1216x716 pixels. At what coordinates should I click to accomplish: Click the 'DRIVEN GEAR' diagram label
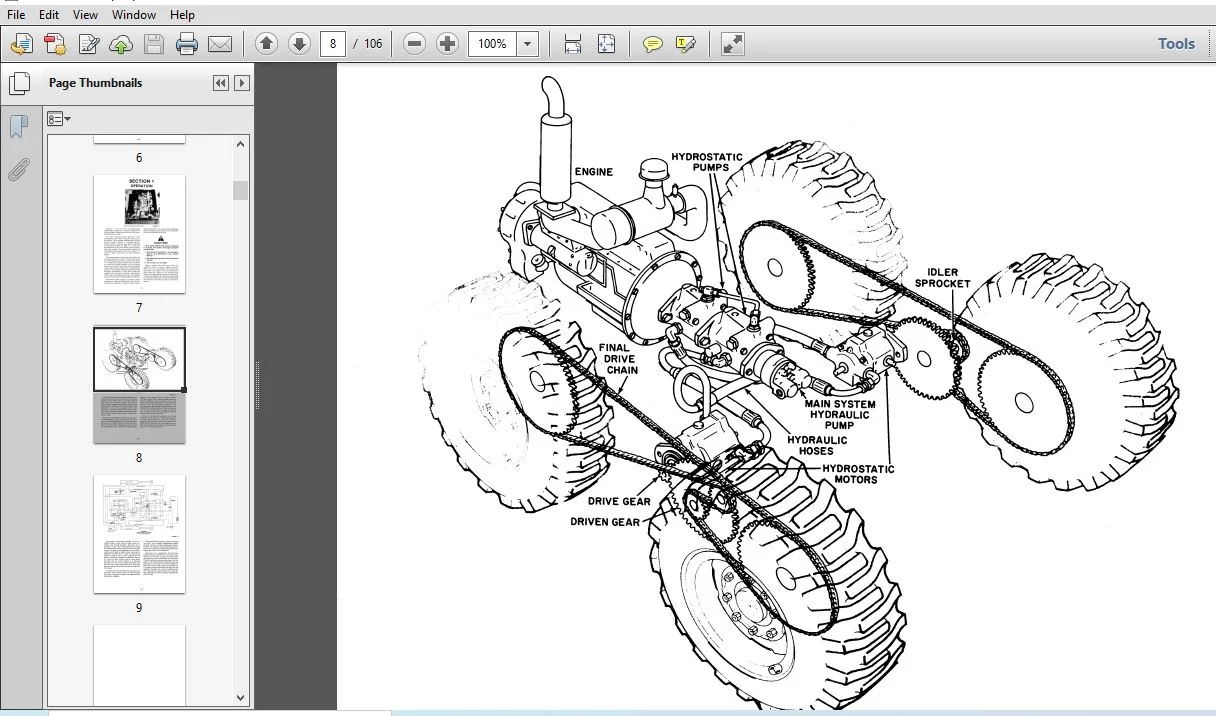605,522
